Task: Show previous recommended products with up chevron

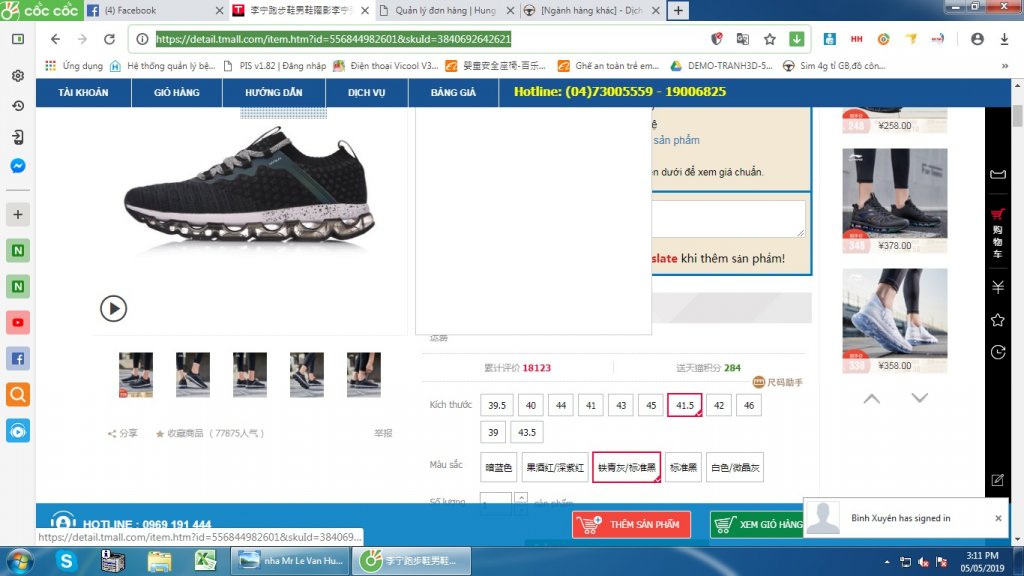Action: [x=872, y=398]
